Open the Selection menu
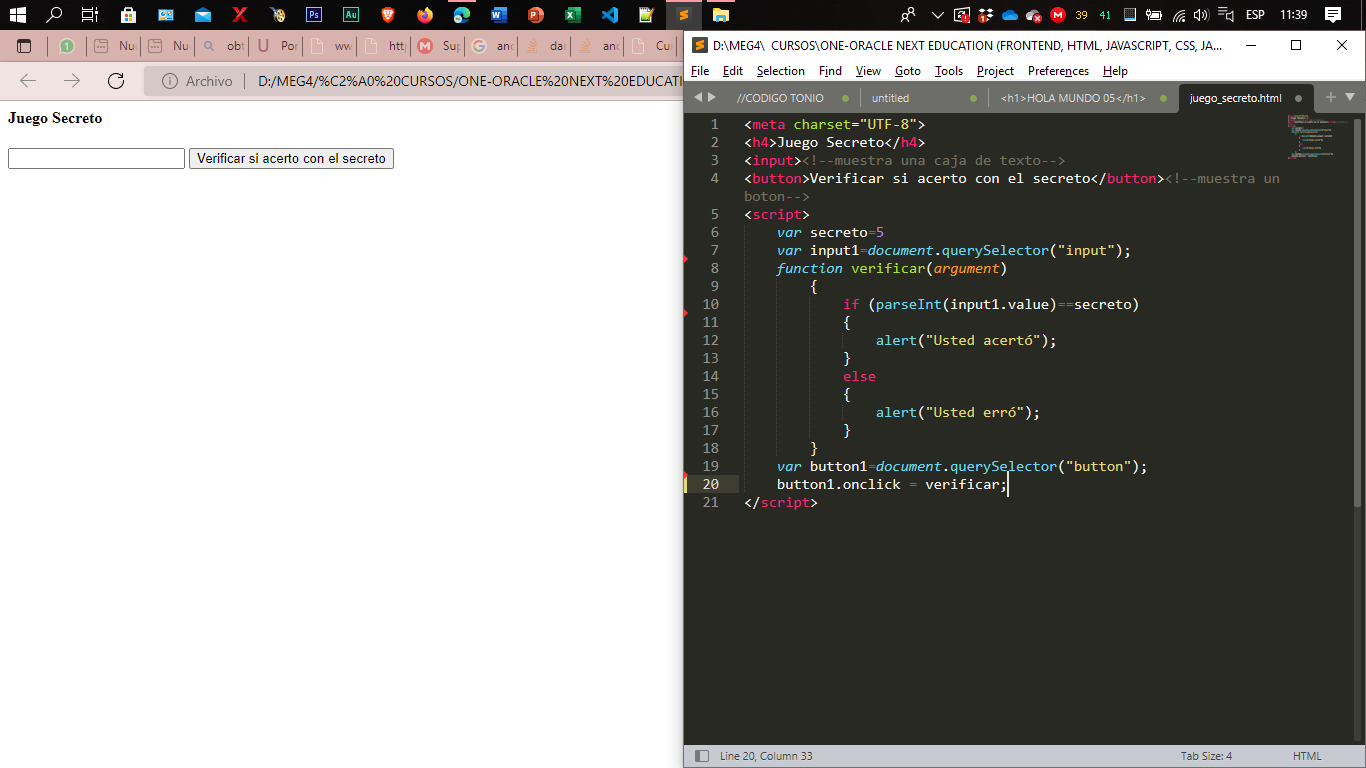The image size is (1366, 768). point(781,71)
